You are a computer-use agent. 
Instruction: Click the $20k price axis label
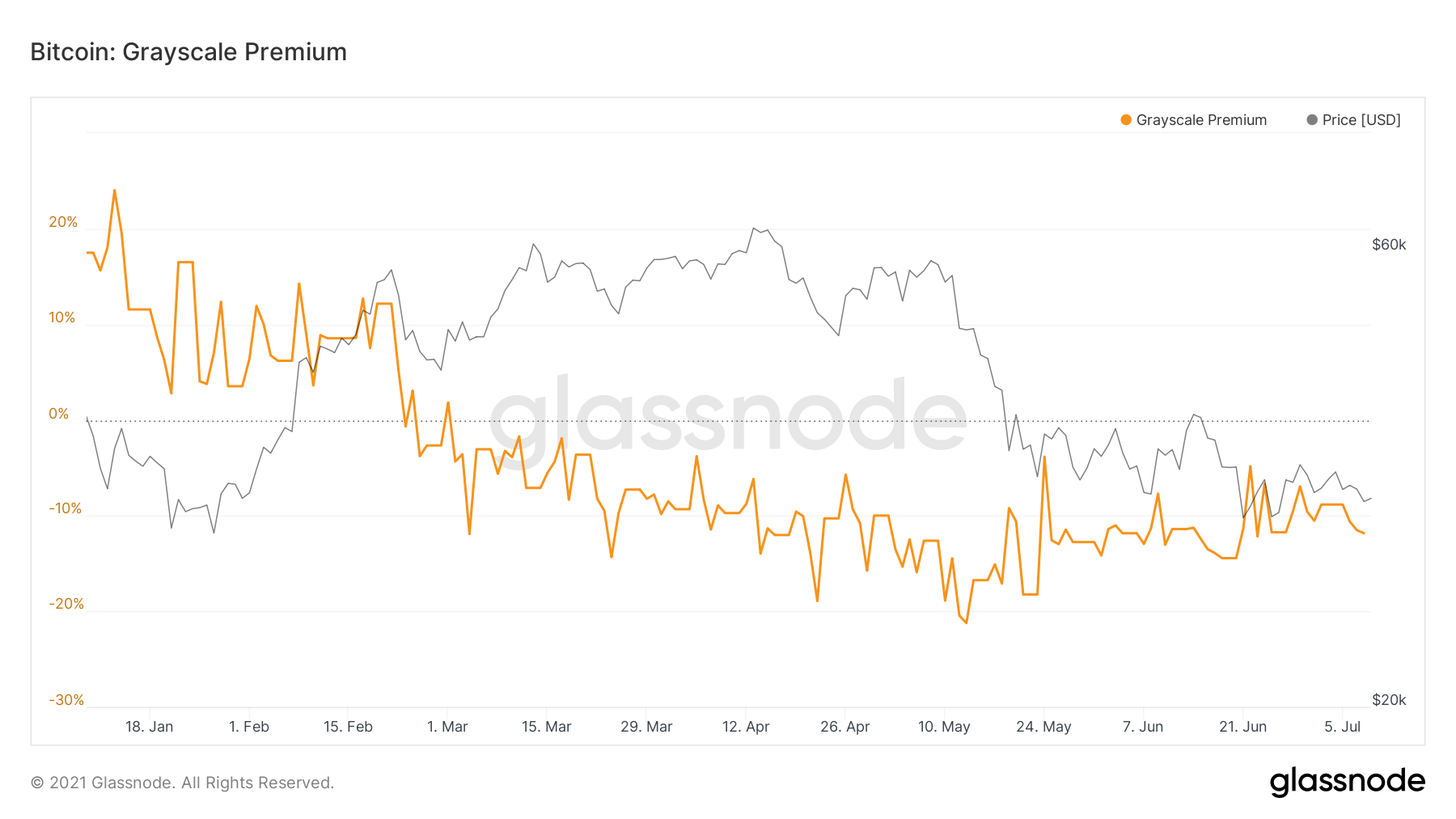pyautogui.click(x=1389, y=700)
